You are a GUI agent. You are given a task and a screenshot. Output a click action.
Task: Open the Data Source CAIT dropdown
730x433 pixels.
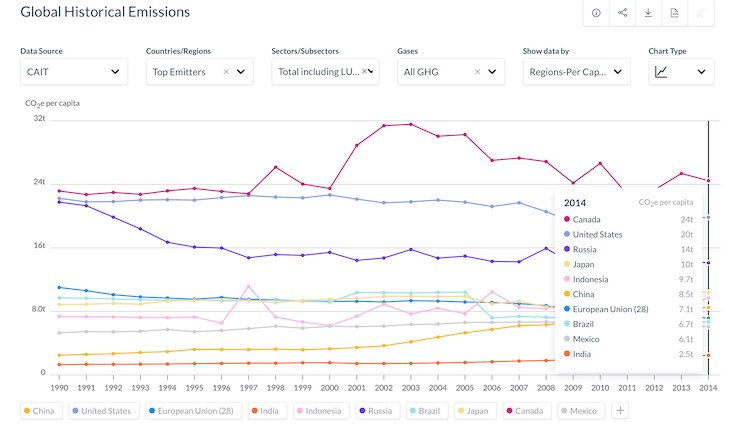[73, 72]
